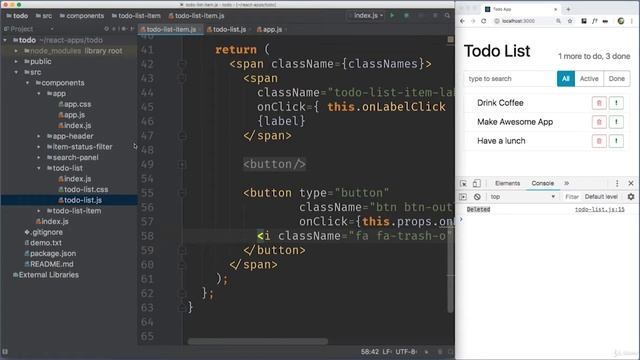This screenshot has width=640, height=360.
Task: Open the browser profile avatar
Action: click(x=620, y=21)
